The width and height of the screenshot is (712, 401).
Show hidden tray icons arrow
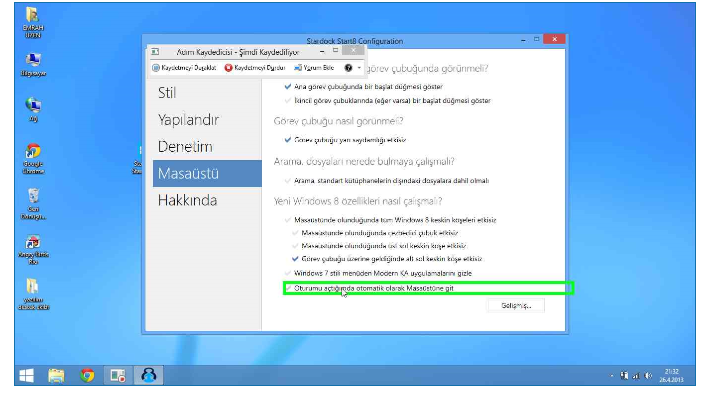(x=612, y=376)
